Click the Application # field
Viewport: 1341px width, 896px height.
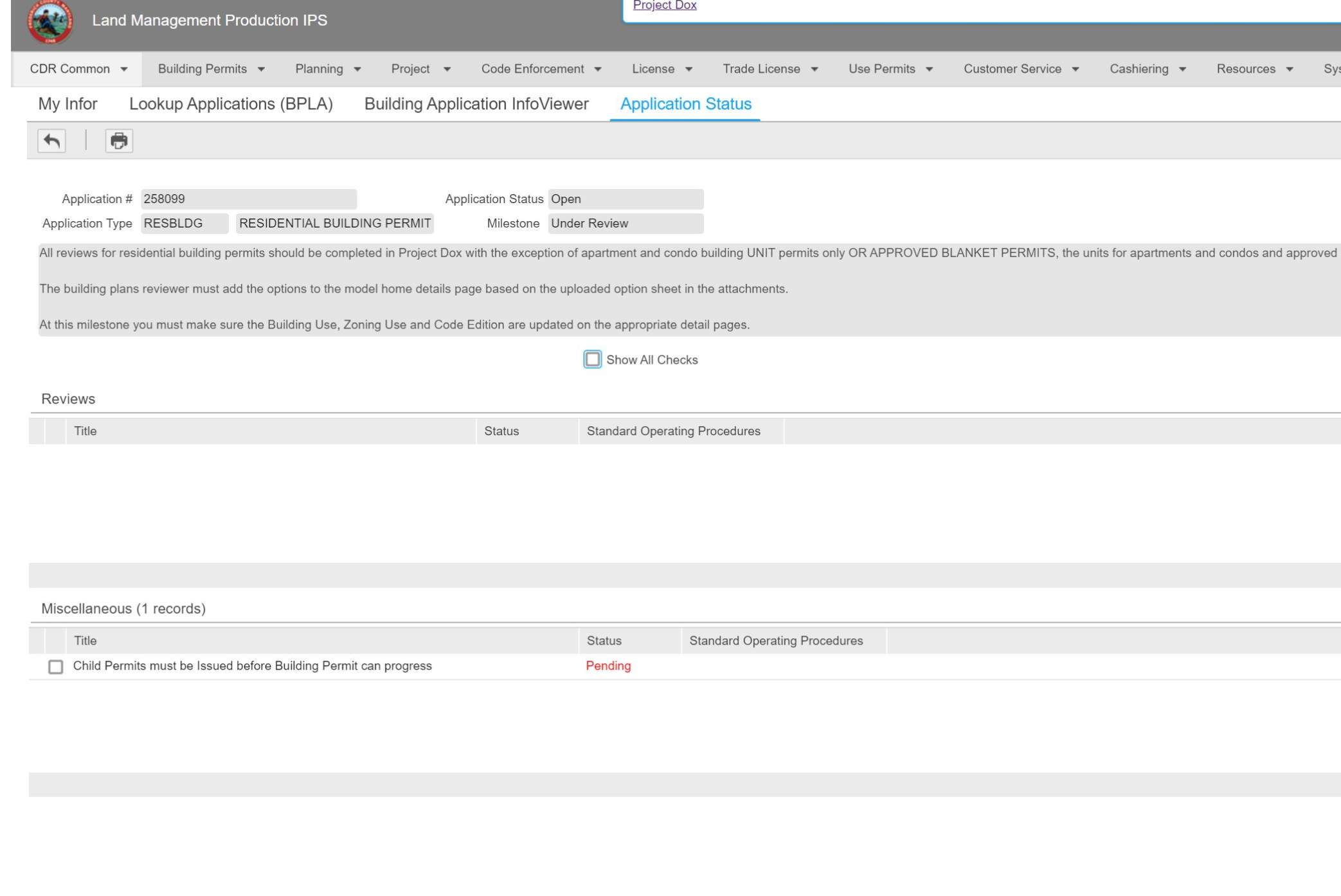[x=248, y=199]
